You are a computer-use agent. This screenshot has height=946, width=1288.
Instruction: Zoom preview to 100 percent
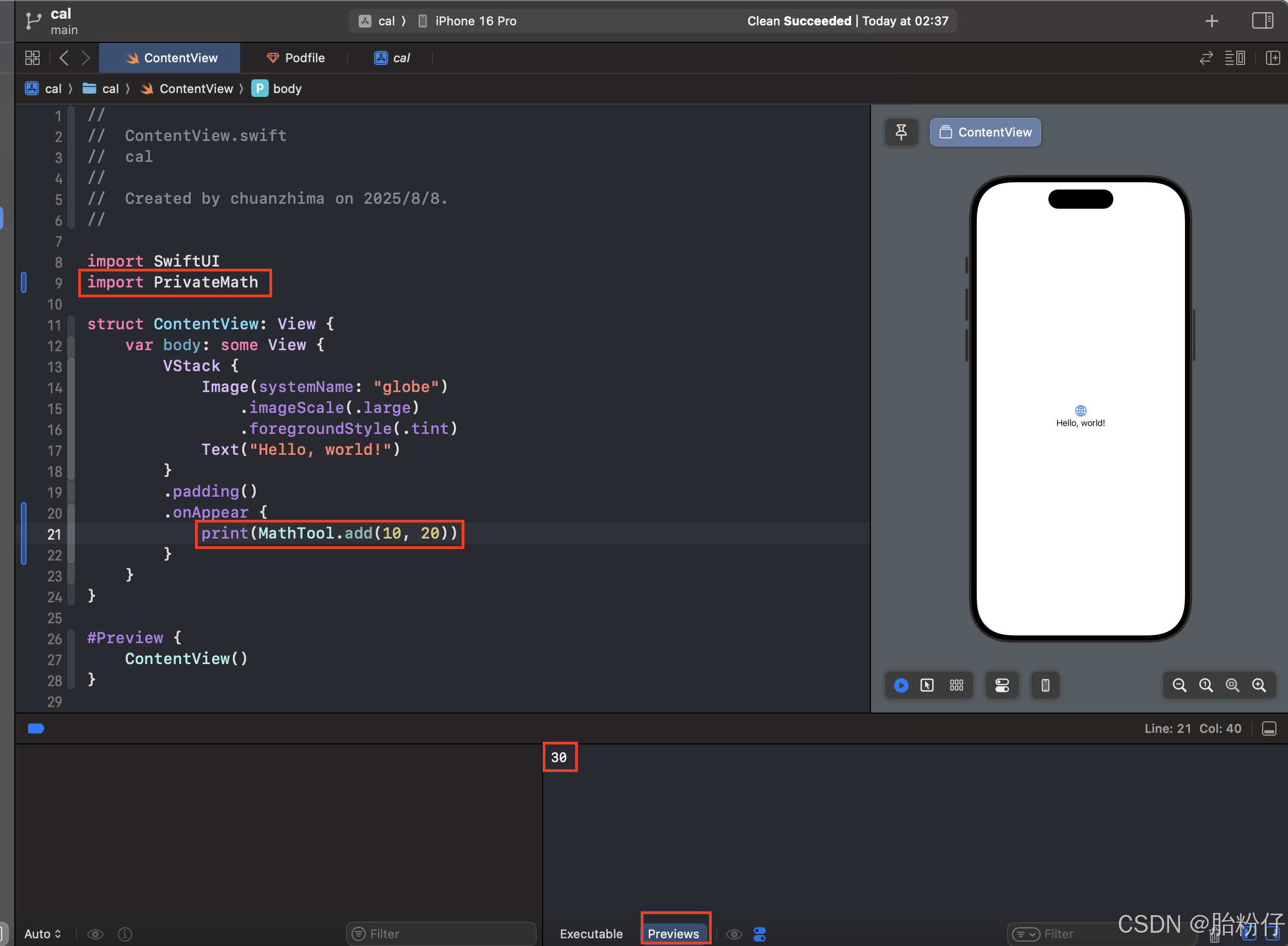1205,686
